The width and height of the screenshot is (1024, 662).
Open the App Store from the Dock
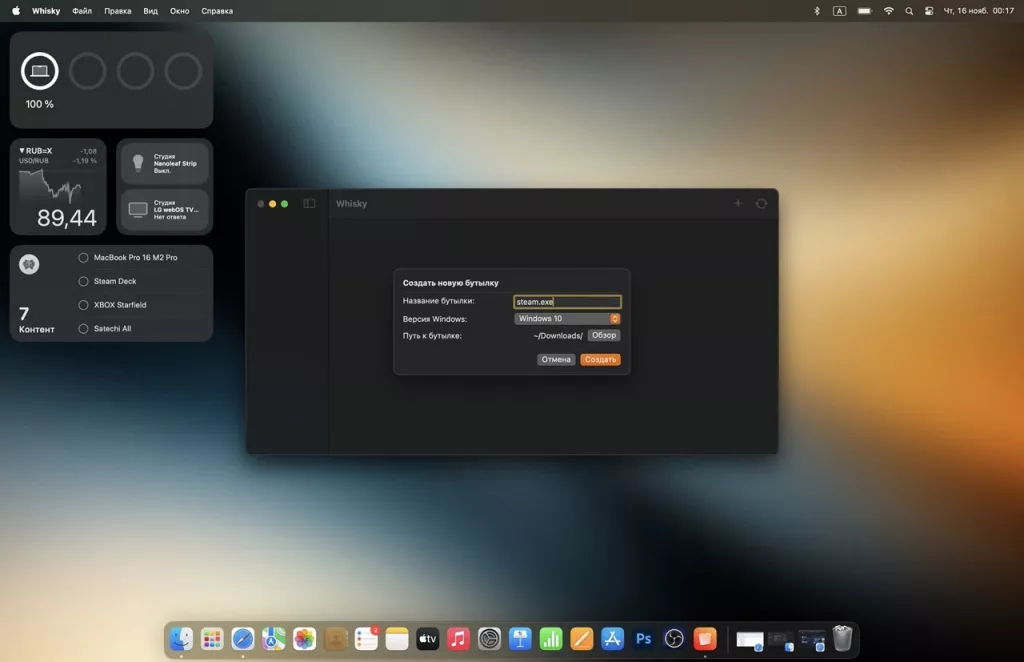click(612, 639)
